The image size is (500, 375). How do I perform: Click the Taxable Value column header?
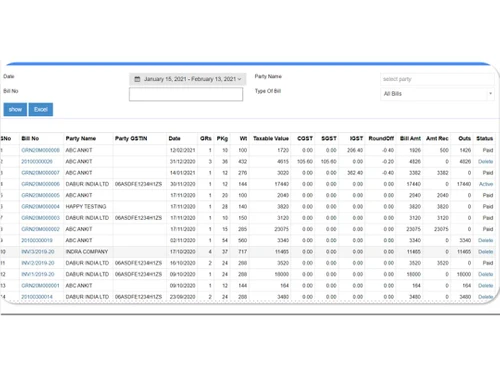click(271, 138)
